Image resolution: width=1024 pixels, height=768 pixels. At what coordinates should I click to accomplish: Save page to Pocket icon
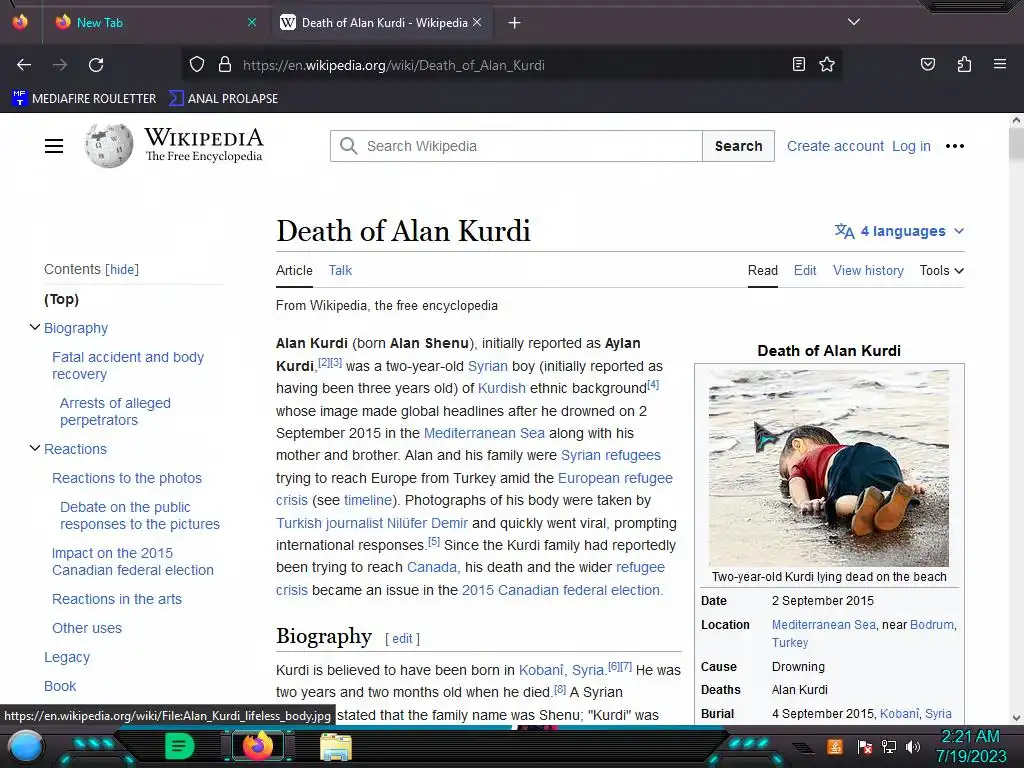pos(927,64)
